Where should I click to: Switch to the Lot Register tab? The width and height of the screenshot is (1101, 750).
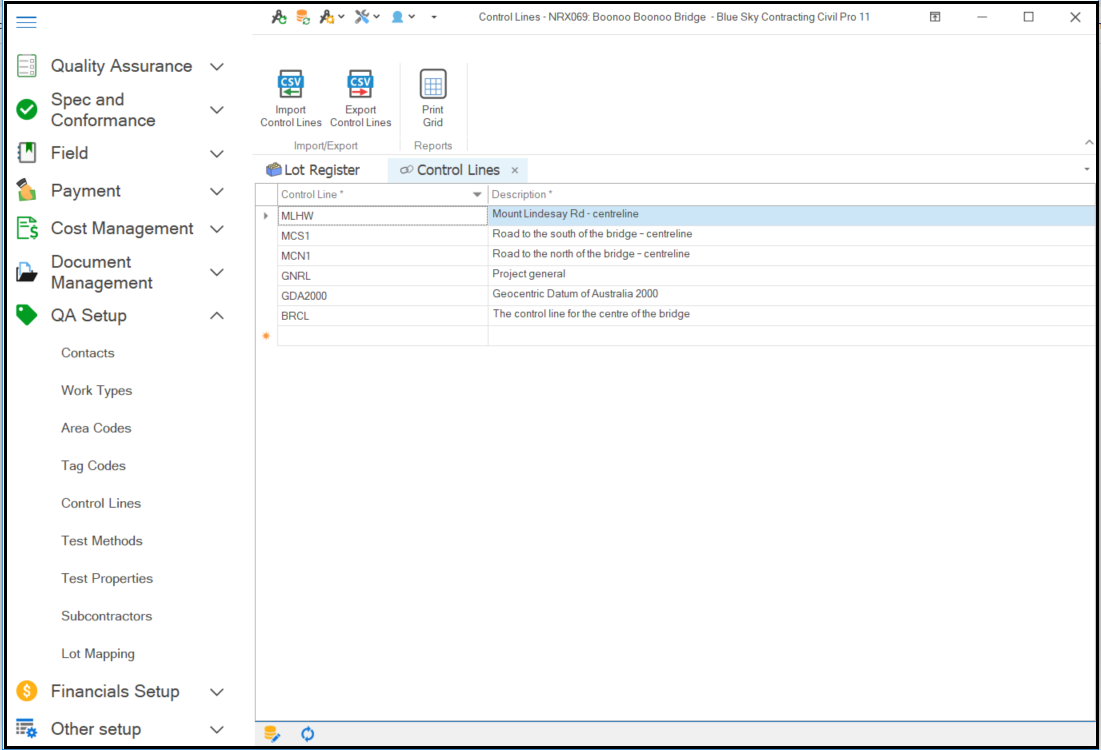[x=312, y=170]
